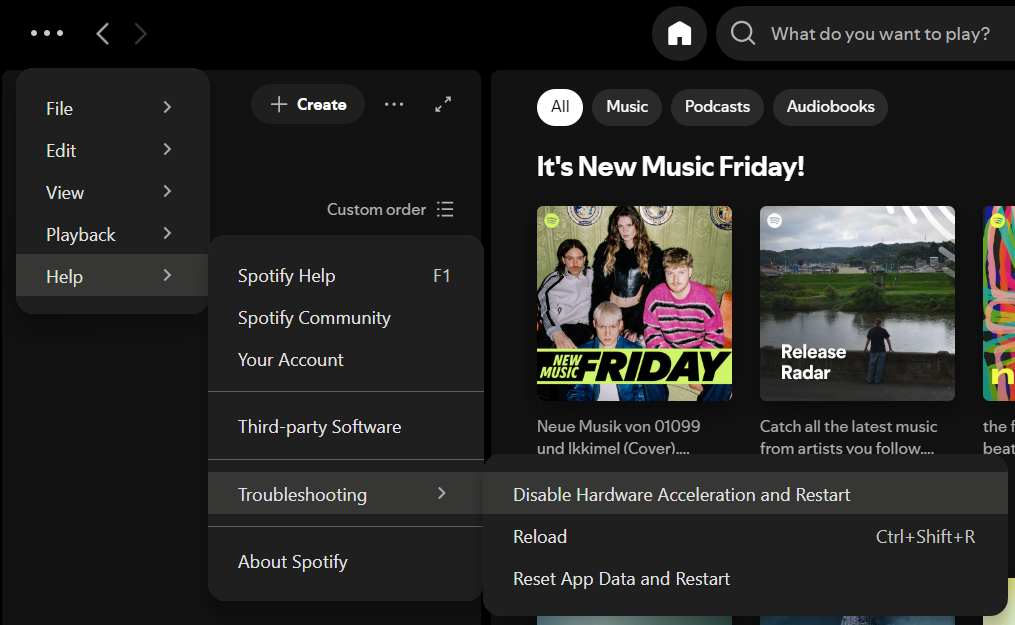The width and height of the screenshot is (1015, 625).
Task: Select the Podcasts filter chip
Action: coord(717,107)
